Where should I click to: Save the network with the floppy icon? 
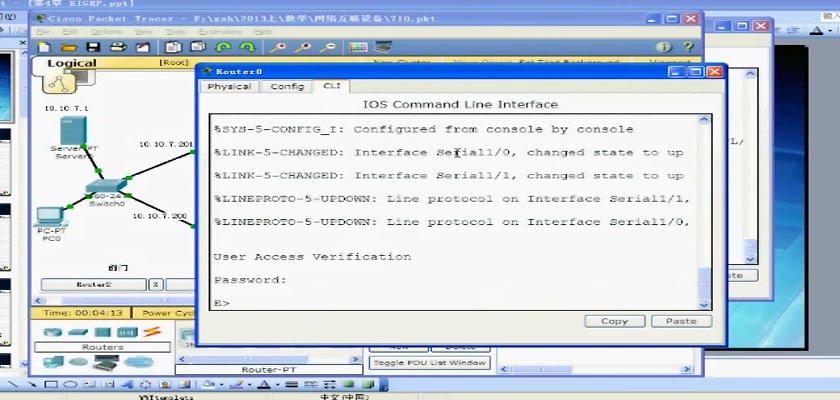(x=93, y=47)
